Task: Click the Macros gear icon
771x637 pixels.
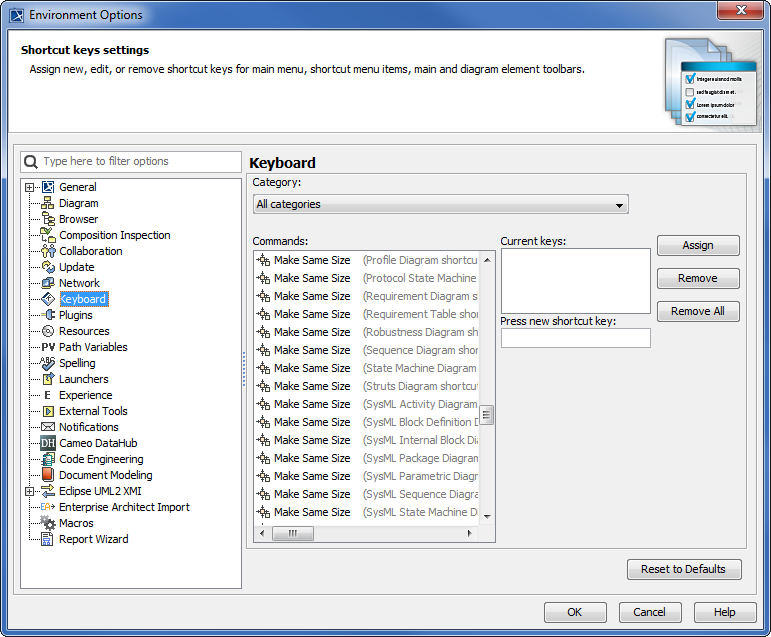Action: pyautogui.click(x=48, y=523)
